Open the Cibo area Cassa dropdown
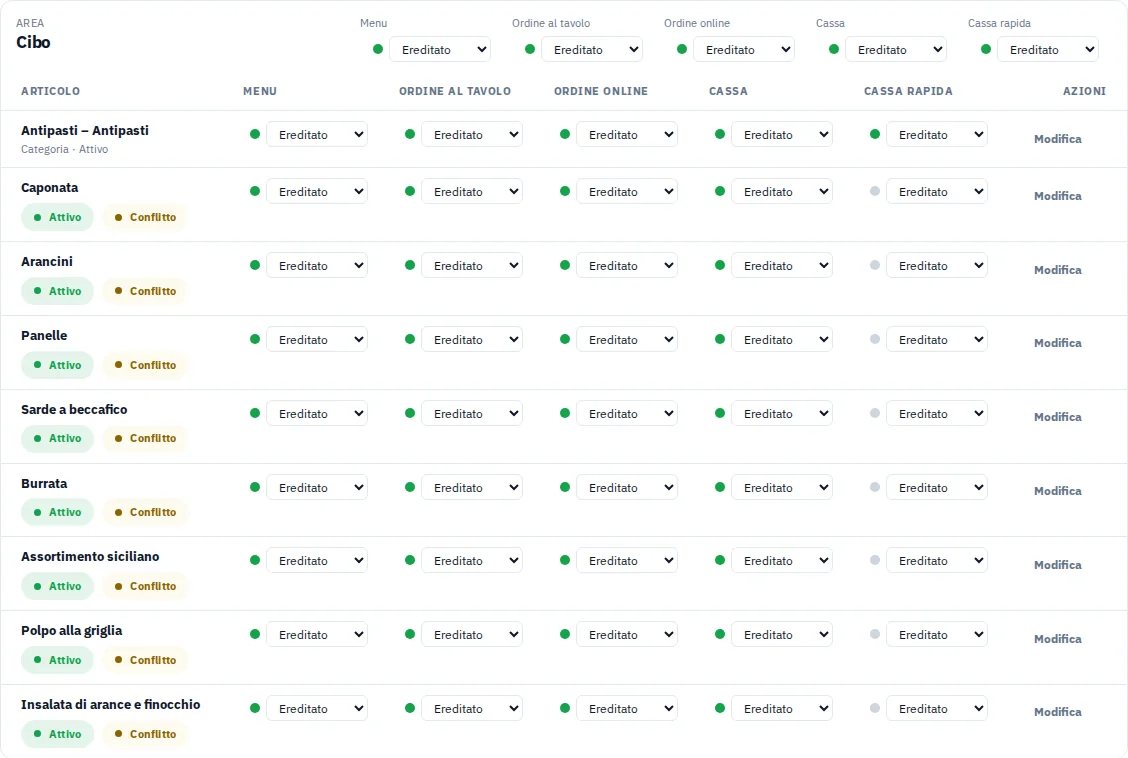This screenshot has width=1128, height=758. (x=896, y=50)
